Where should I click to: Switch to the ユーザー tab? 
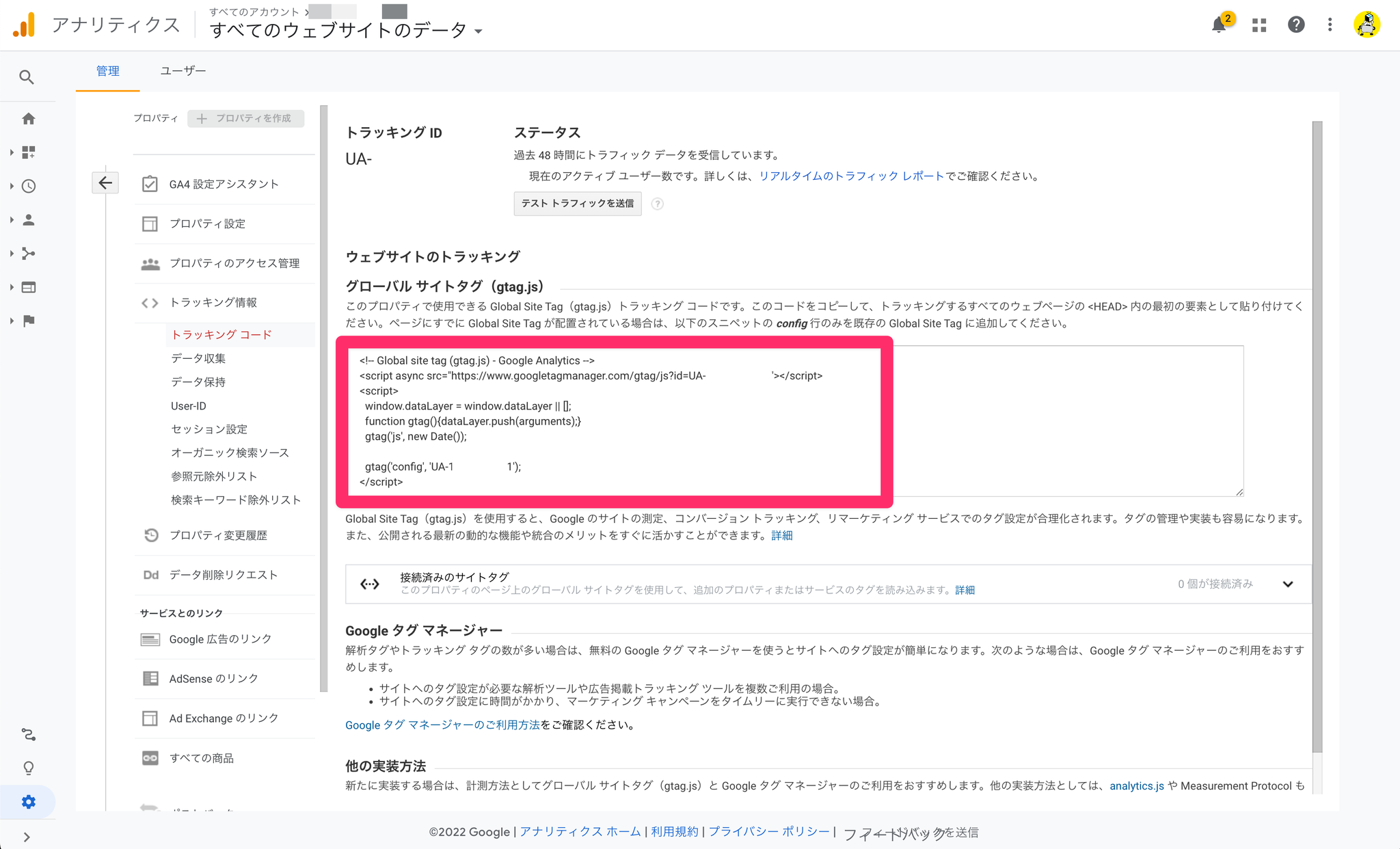(183, 71)
